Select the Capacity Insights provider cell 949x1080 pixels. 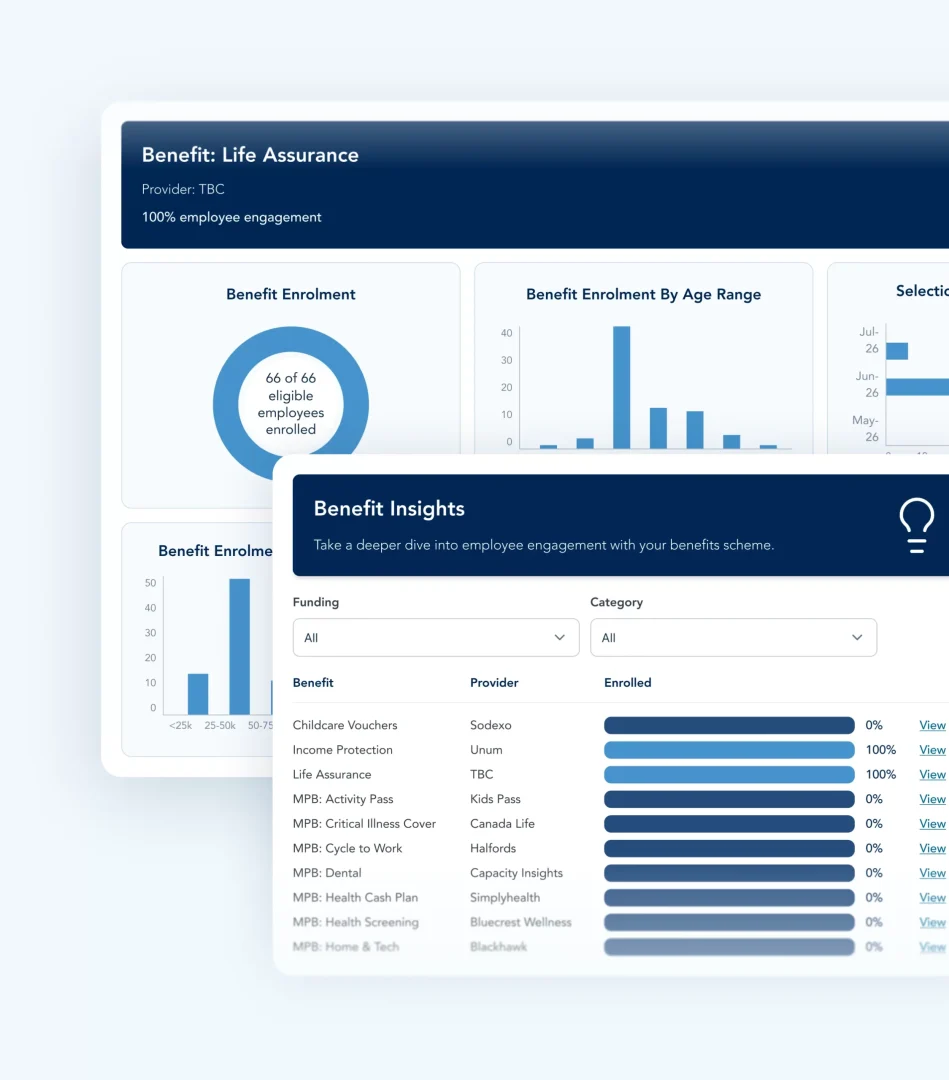coord(517,873)
